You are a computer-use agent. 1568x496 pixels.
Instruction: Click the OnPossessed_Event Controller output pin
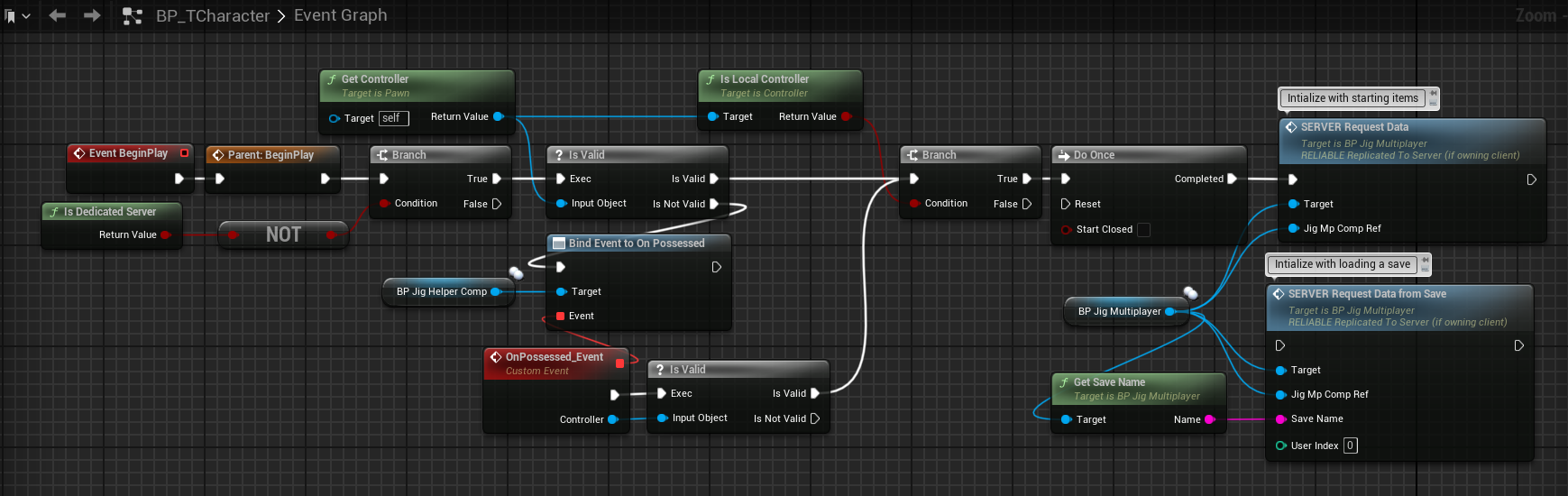click(613, 419)
